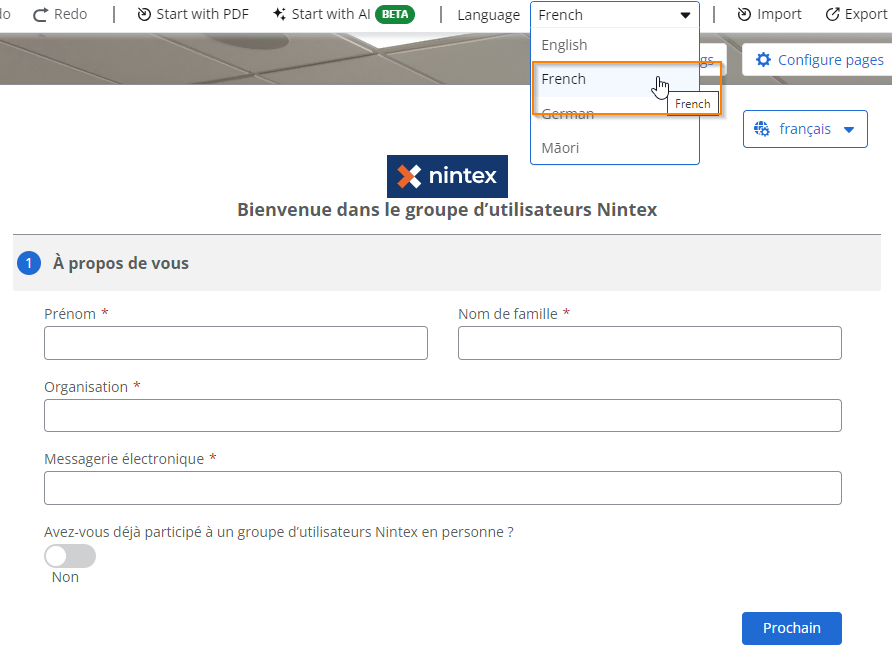The height and width of the screenshot is (653, 892).
Task: Click the Bienvenue dans le groupe title
Action: 447,210
